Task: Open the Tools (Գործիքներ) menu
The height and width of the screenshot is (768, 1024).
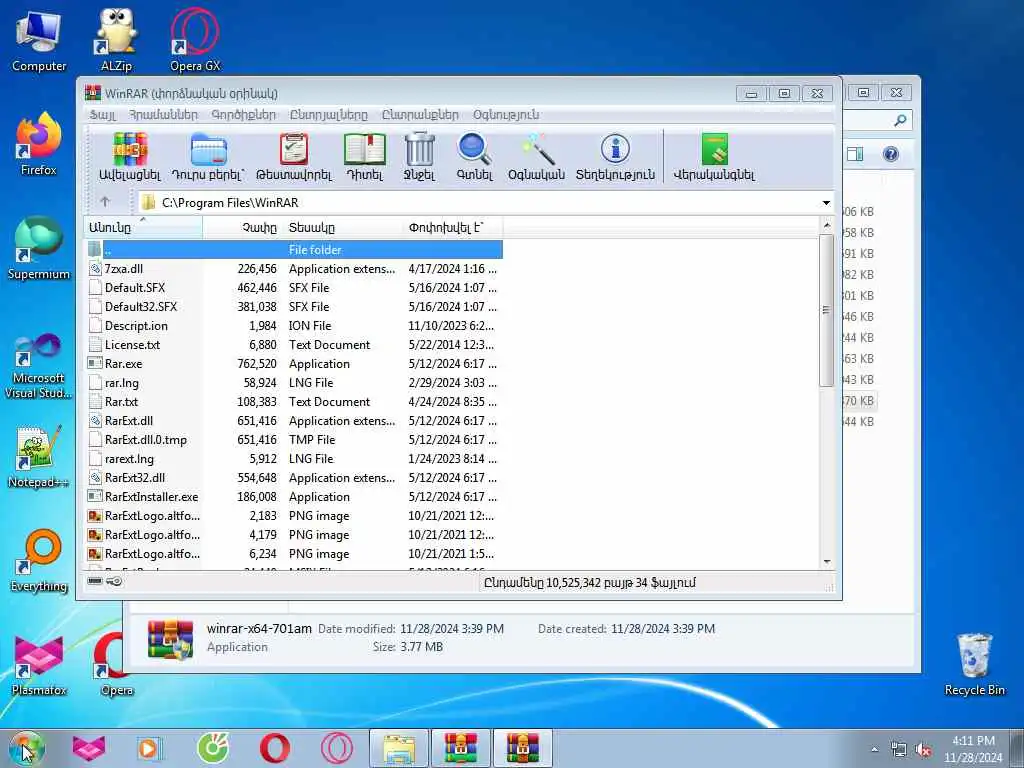Action: tap(244, 115)
